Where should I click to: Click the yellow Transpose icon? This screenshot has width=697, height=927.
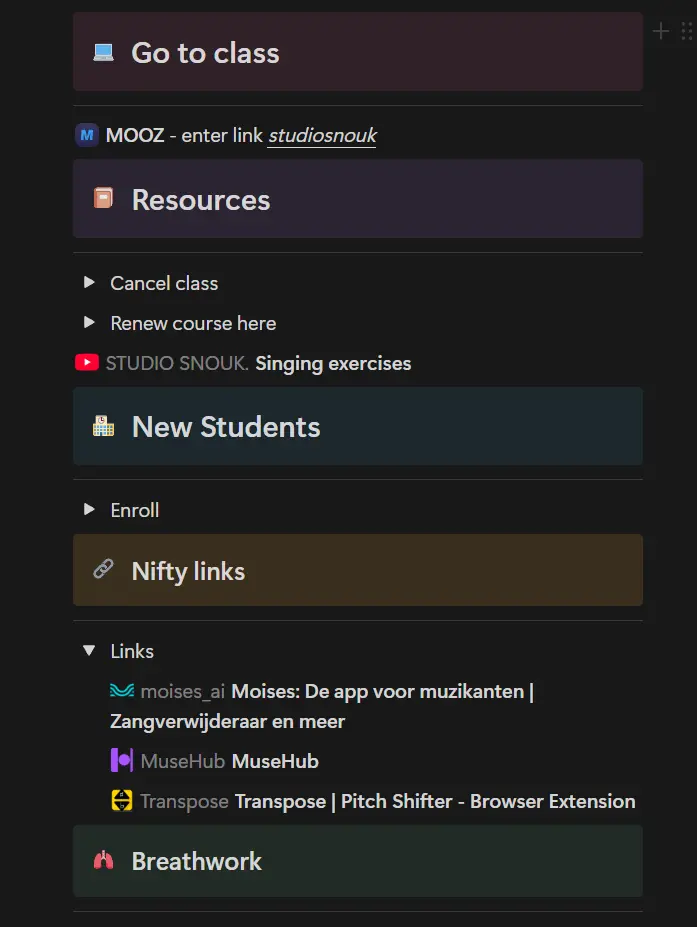coord(121,801)
